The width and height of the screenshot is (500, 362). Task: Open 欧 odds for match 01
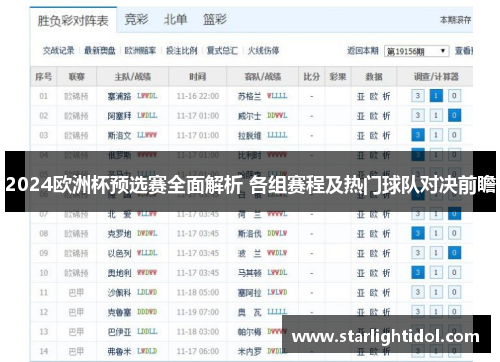click(374, 97)
